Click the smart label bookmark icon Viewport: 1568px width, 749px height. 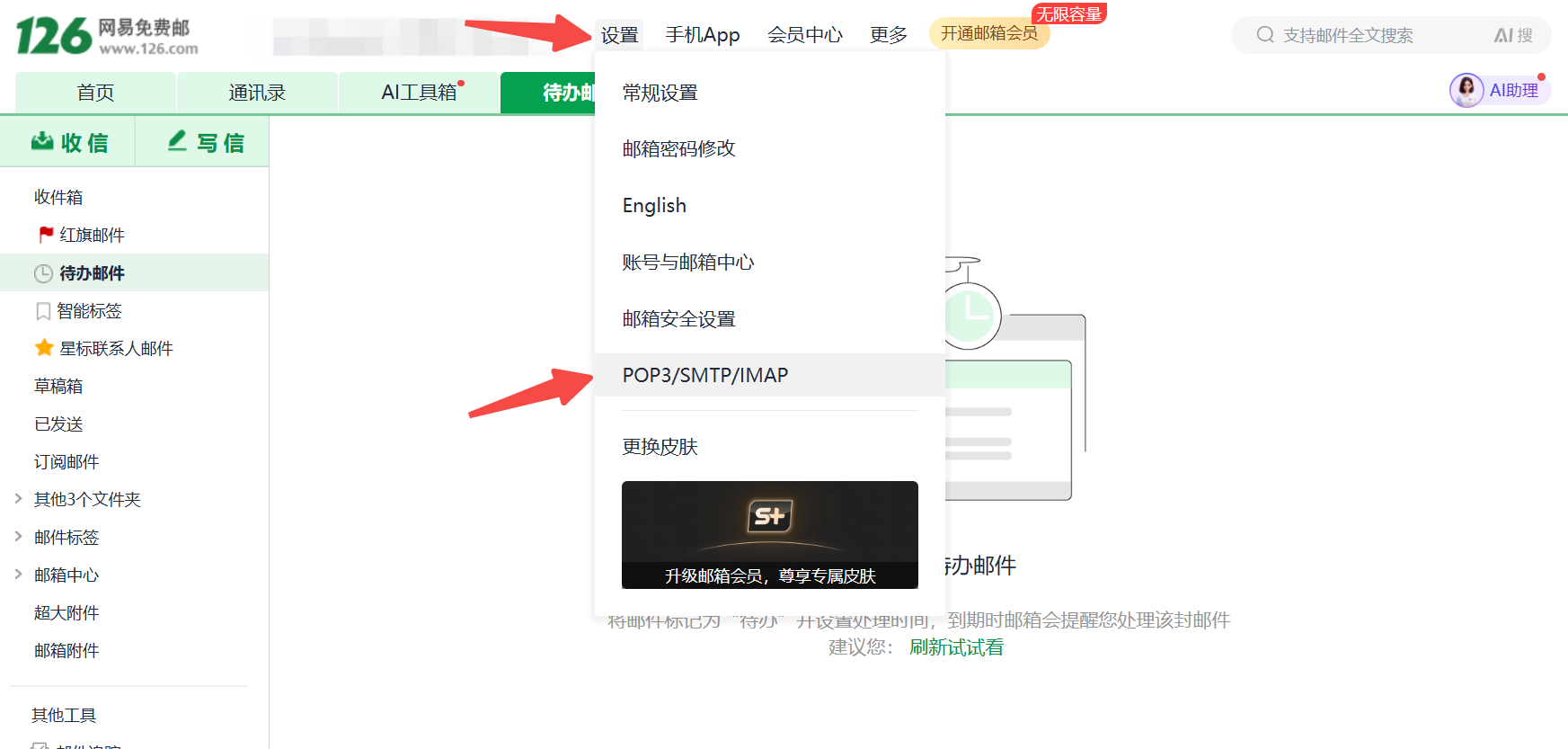pos(43,311)
